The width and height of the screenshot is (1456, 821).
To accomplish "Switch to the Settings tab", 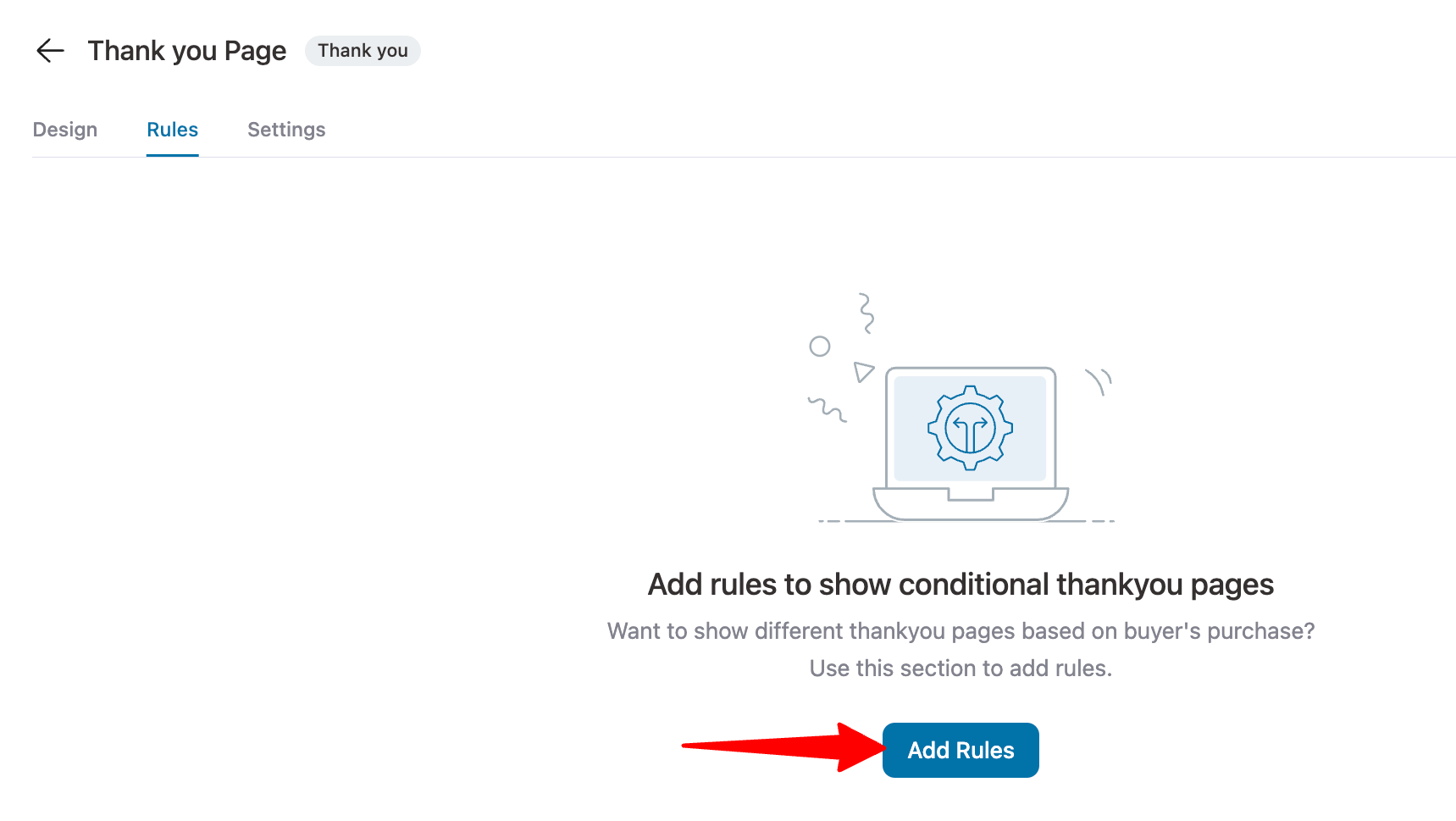I will (286, 130).
